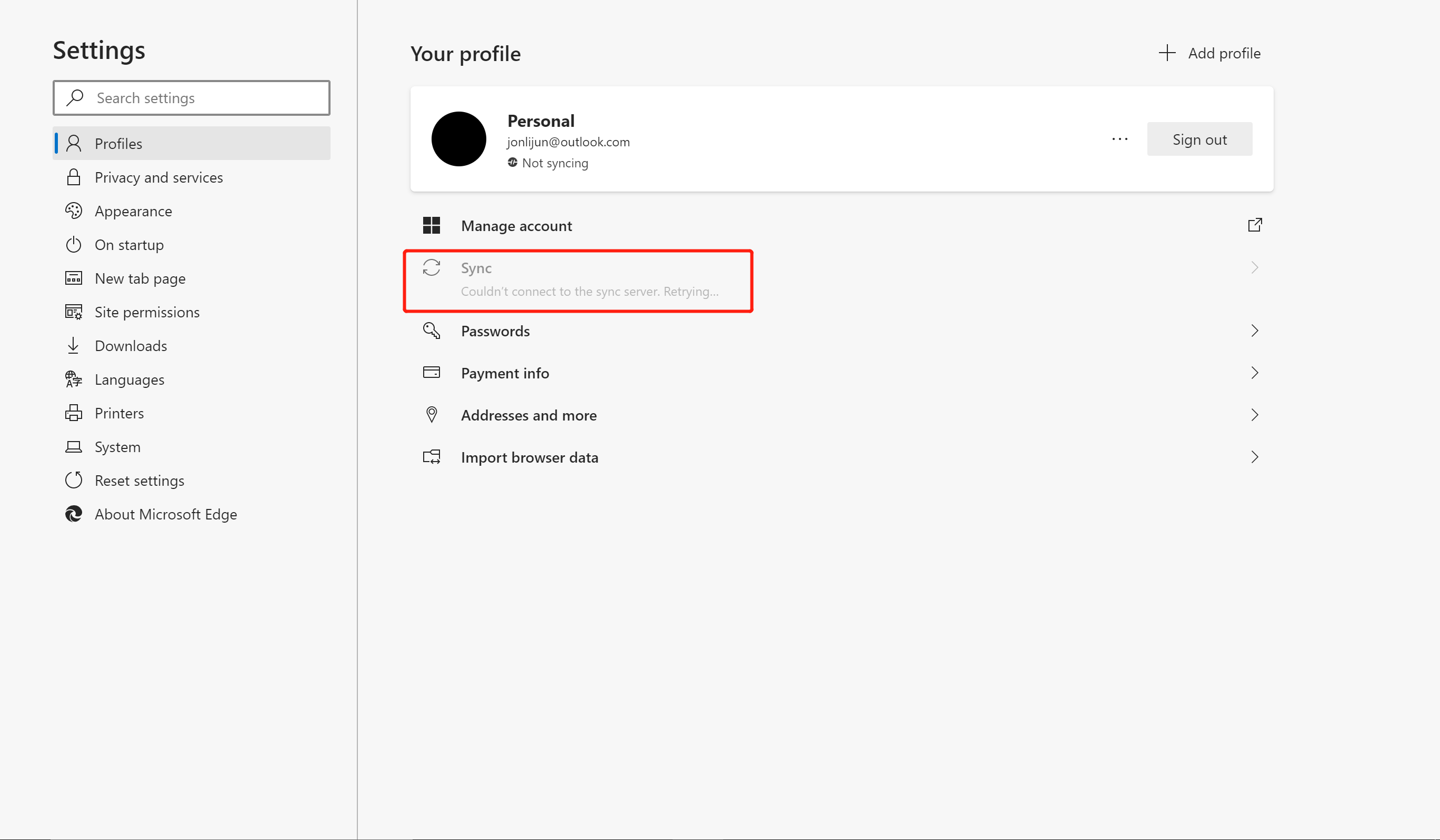Image resolution: width=1440 pixels, height=840 pixels.
Task: Switch to the Appearance settings section
Action: click(133, 212)
